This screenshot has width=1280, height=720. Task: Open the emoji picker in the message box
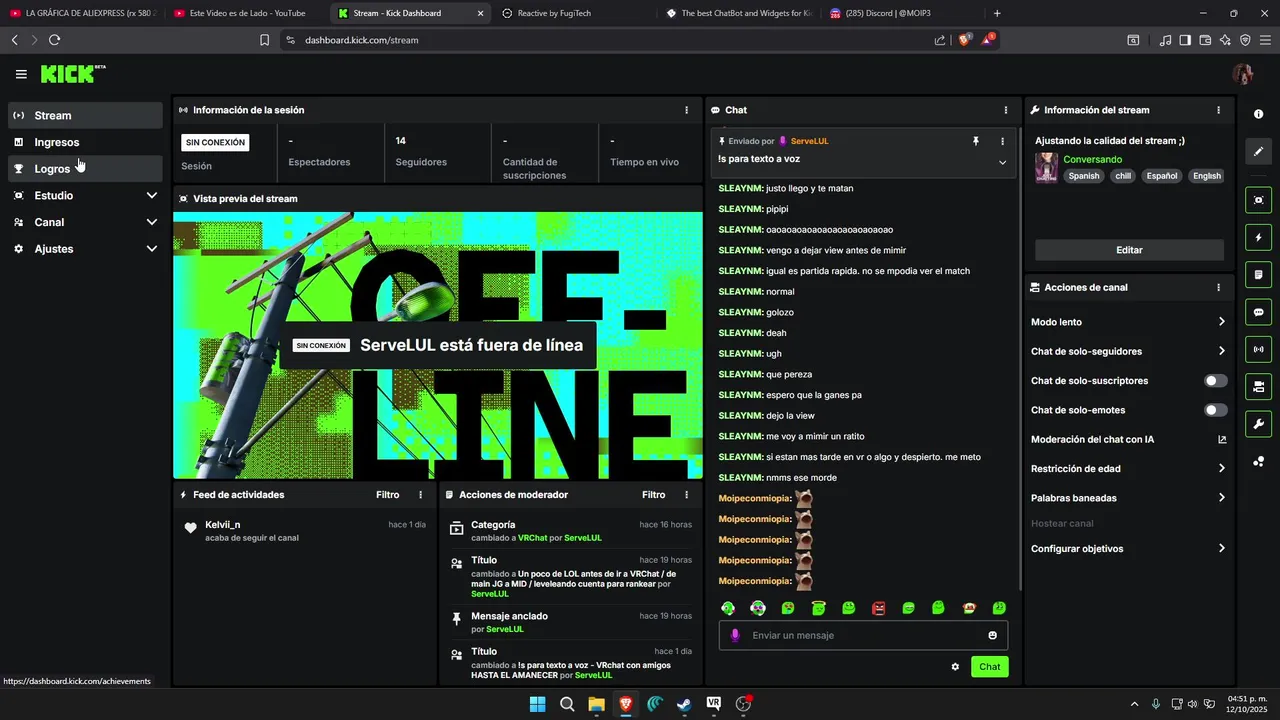click(992, 635)
